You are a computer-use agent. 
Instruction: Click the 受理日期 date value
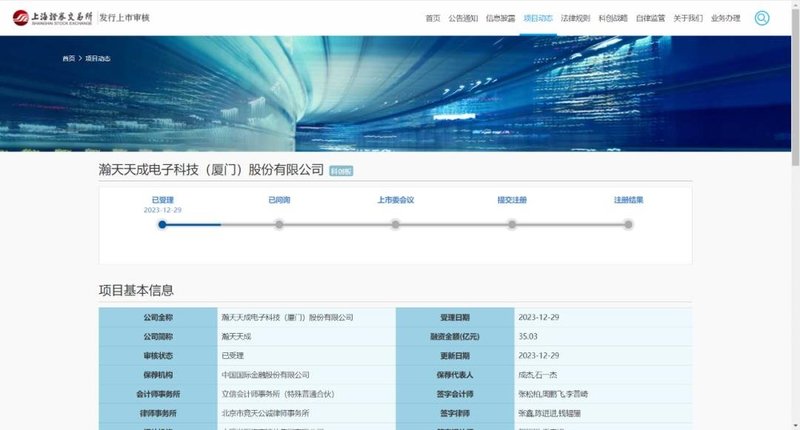(x=539, y=317)
